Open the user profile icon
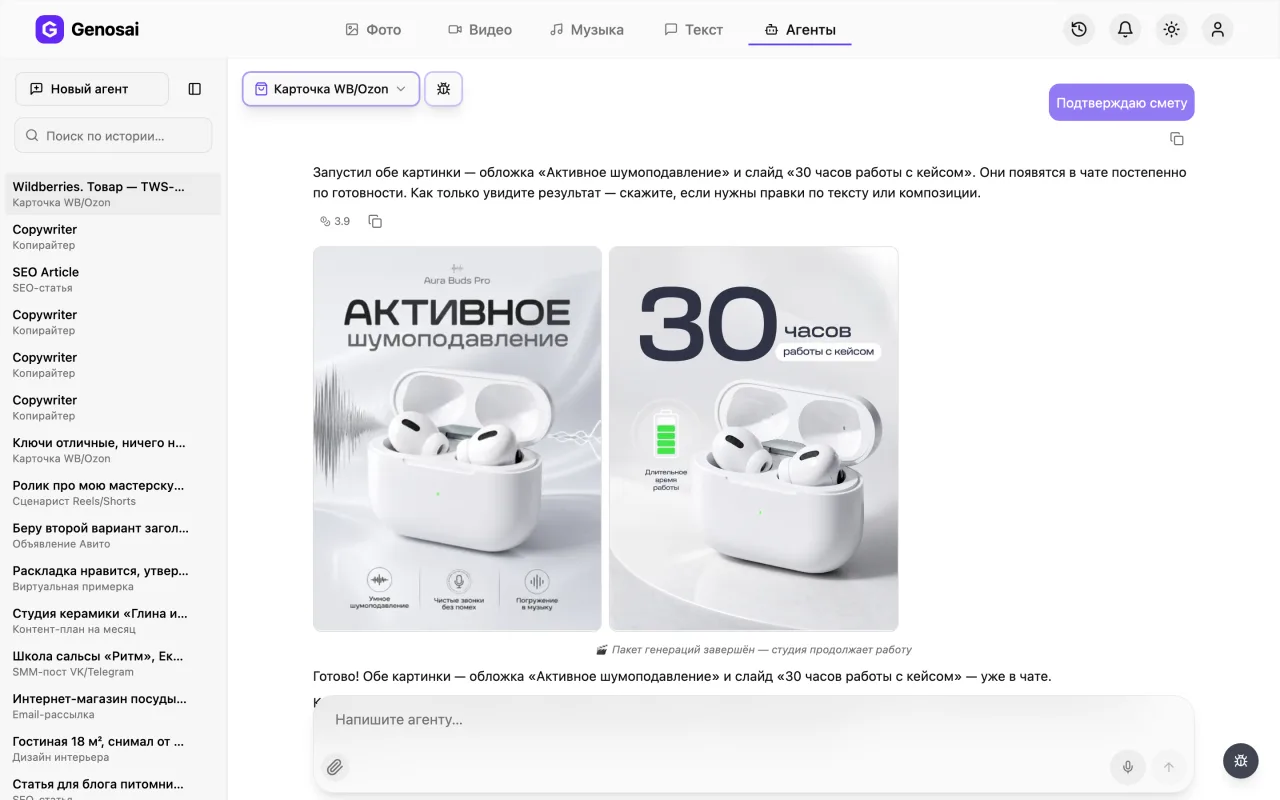This screenshot has height=800, width=1280. [x=1217, y=29]
